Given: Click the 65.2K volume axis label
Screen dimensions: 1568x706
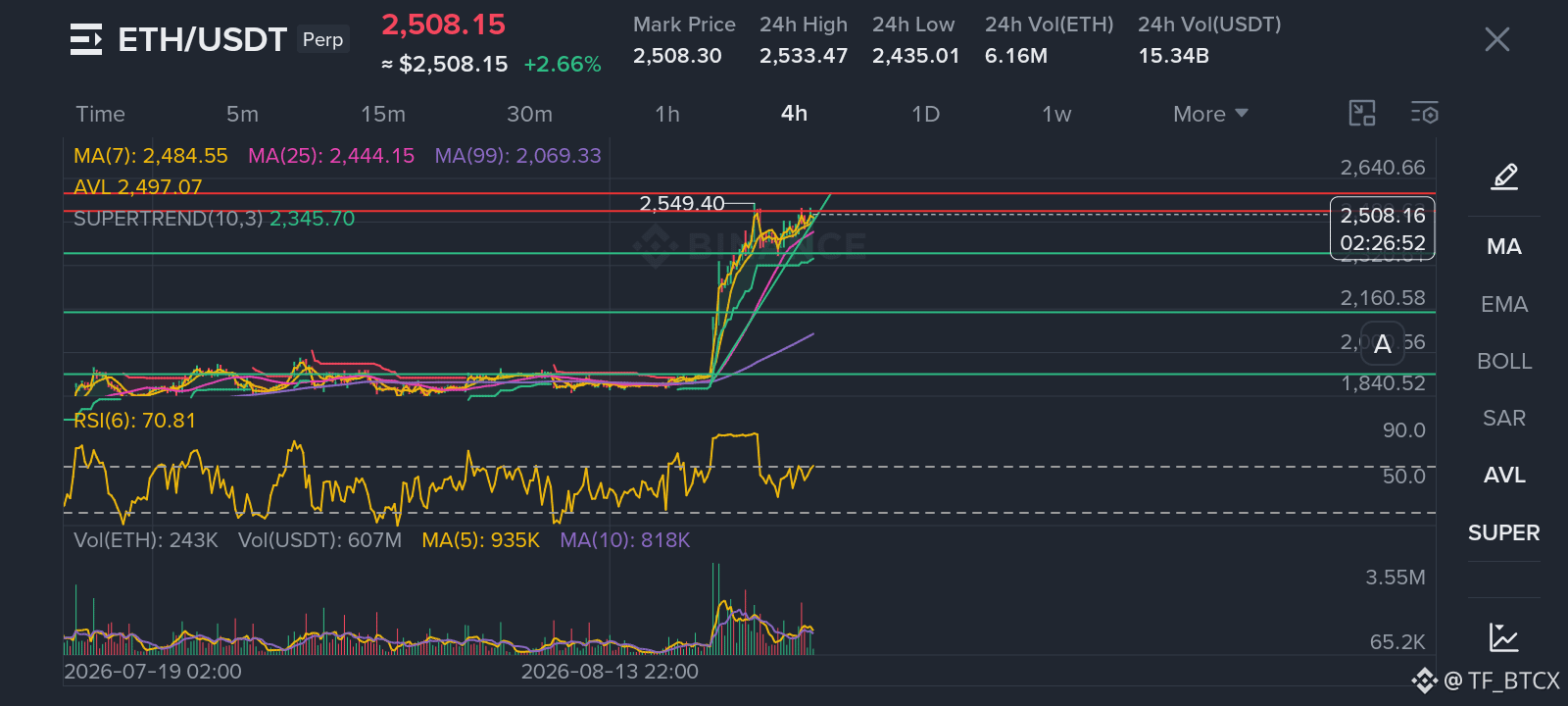Looking at the screenshot, I should pos(1397,642).
